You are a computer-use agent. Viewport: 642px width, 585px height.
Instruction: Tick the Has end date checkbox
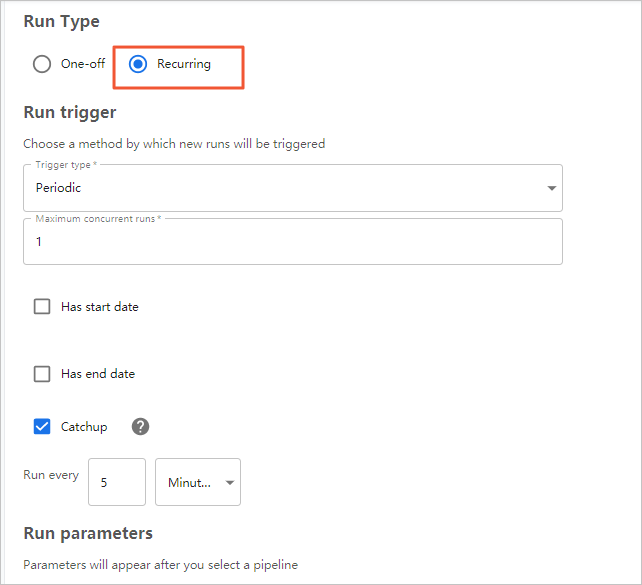coord(42,374)
